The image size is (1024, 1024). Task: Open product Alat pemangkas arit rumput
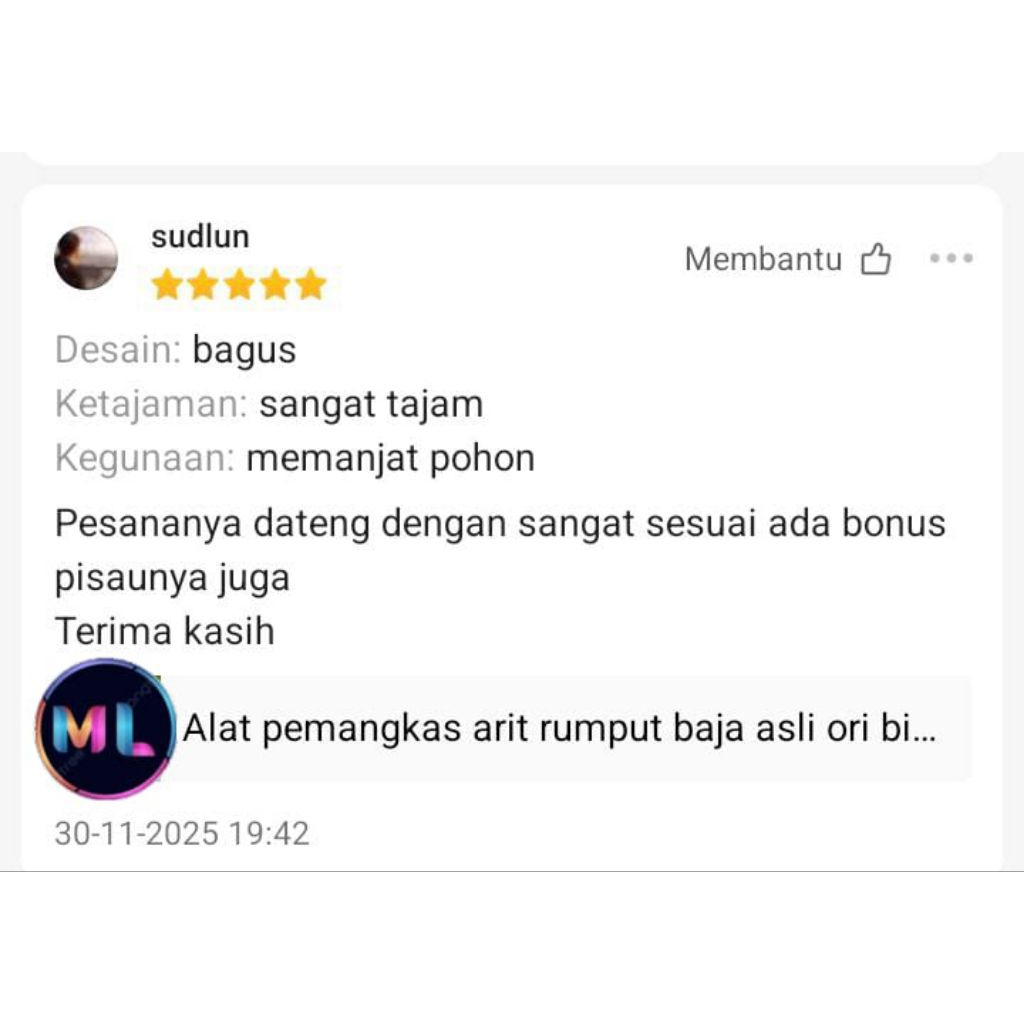pyautogui.click(x=560, y=728)
